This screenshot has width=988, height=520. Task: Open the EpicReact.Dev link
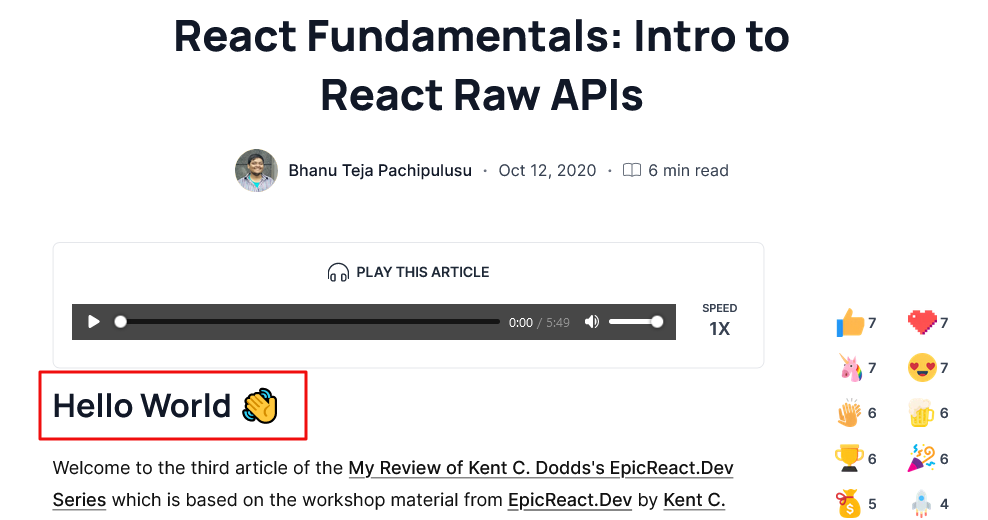click(569, 500)
